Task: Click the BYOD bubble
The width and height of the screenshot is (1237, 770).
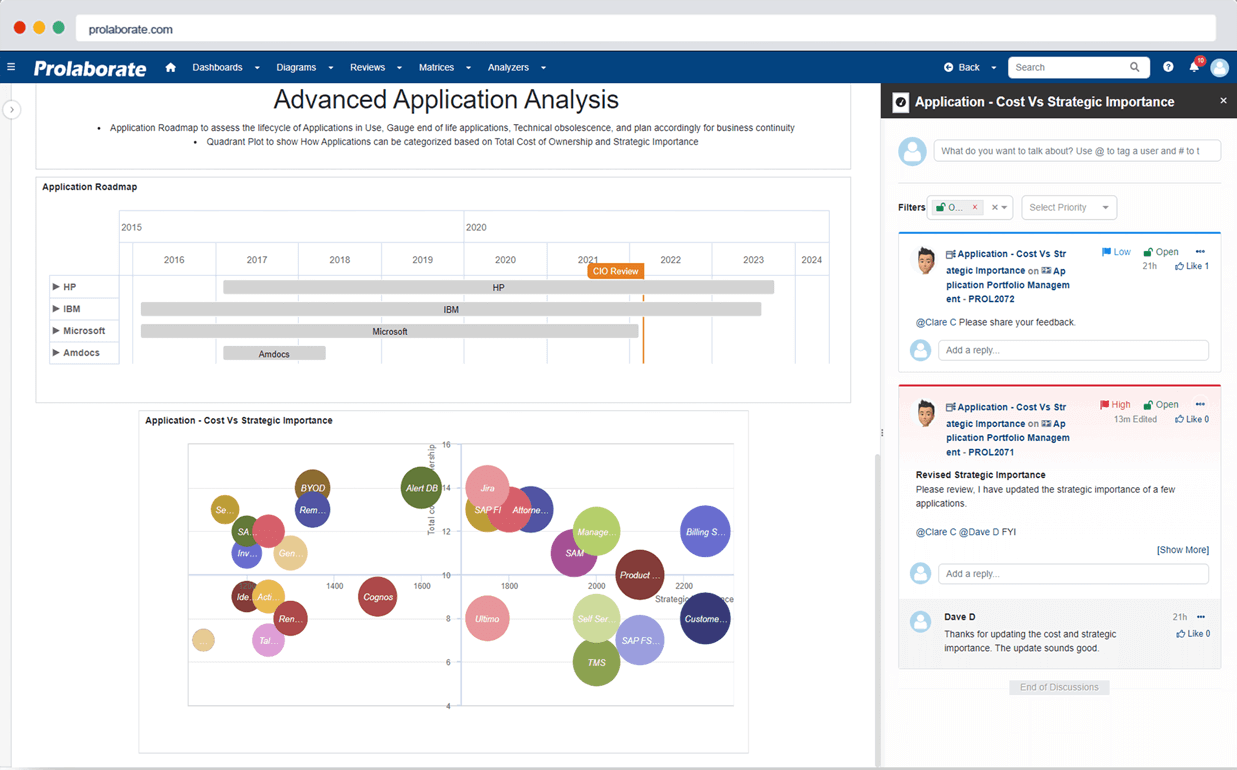Action: click(x=313, y=488)
